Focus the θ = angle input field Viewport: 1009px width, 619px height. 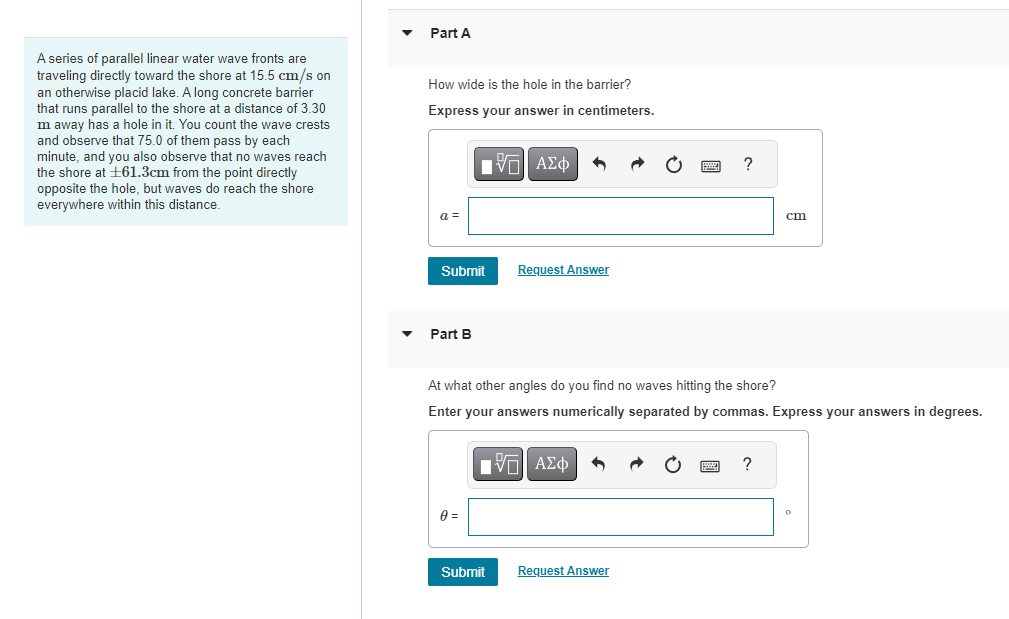pos(621,517)
